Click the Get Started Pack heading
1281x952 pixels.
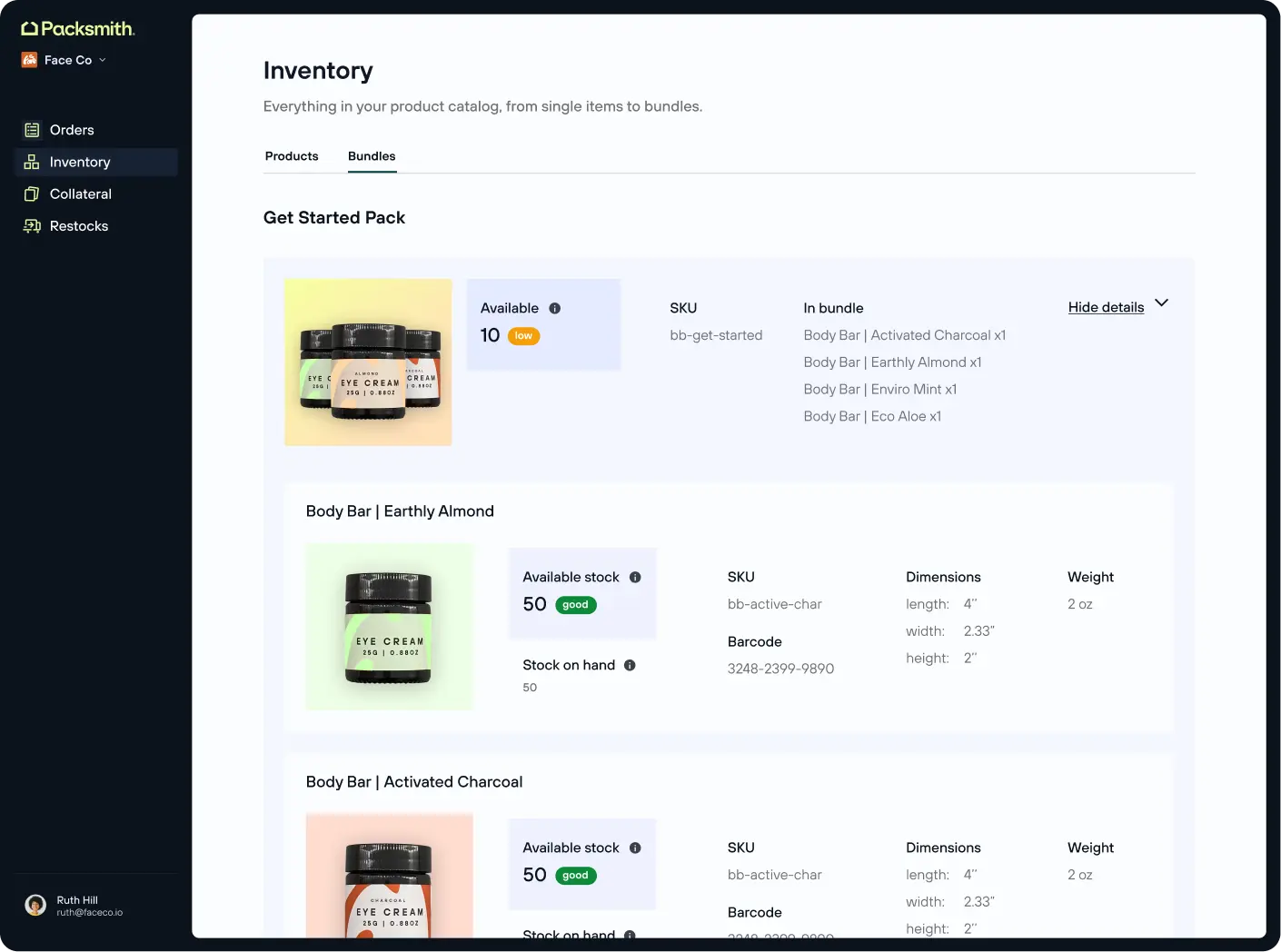pyautogui.click(x=334, y=218)
